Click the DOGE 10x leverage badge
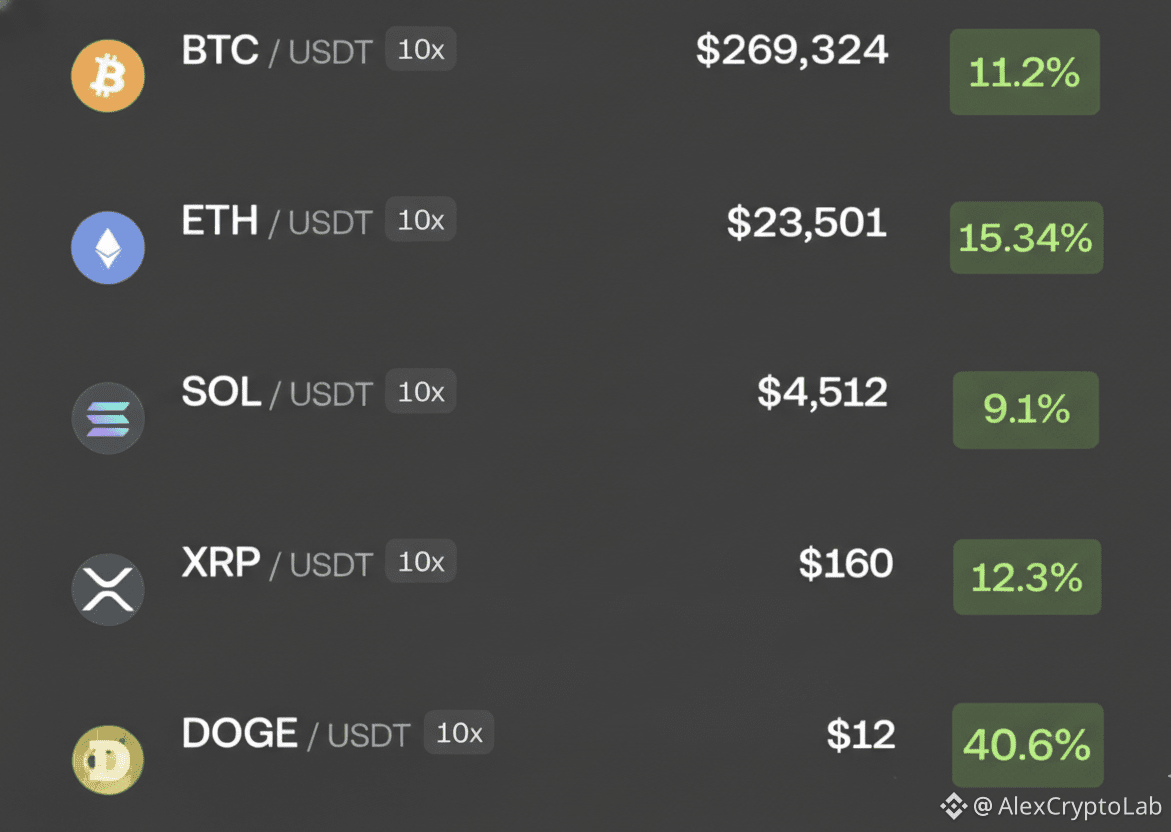The width and height of the screenshot is (1171, 832). click(459, 732)
